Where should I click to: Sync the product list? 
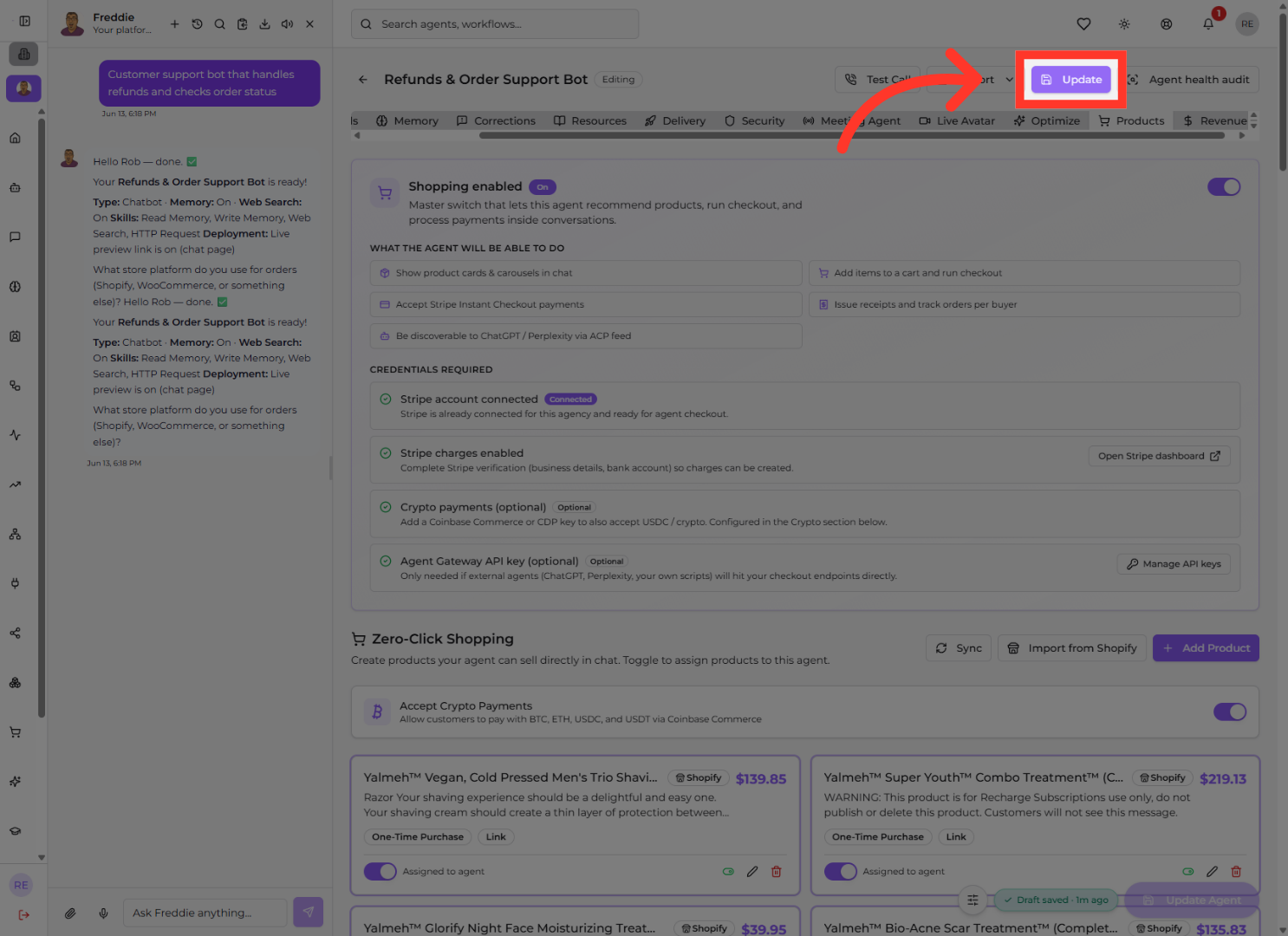pos(959,648)
